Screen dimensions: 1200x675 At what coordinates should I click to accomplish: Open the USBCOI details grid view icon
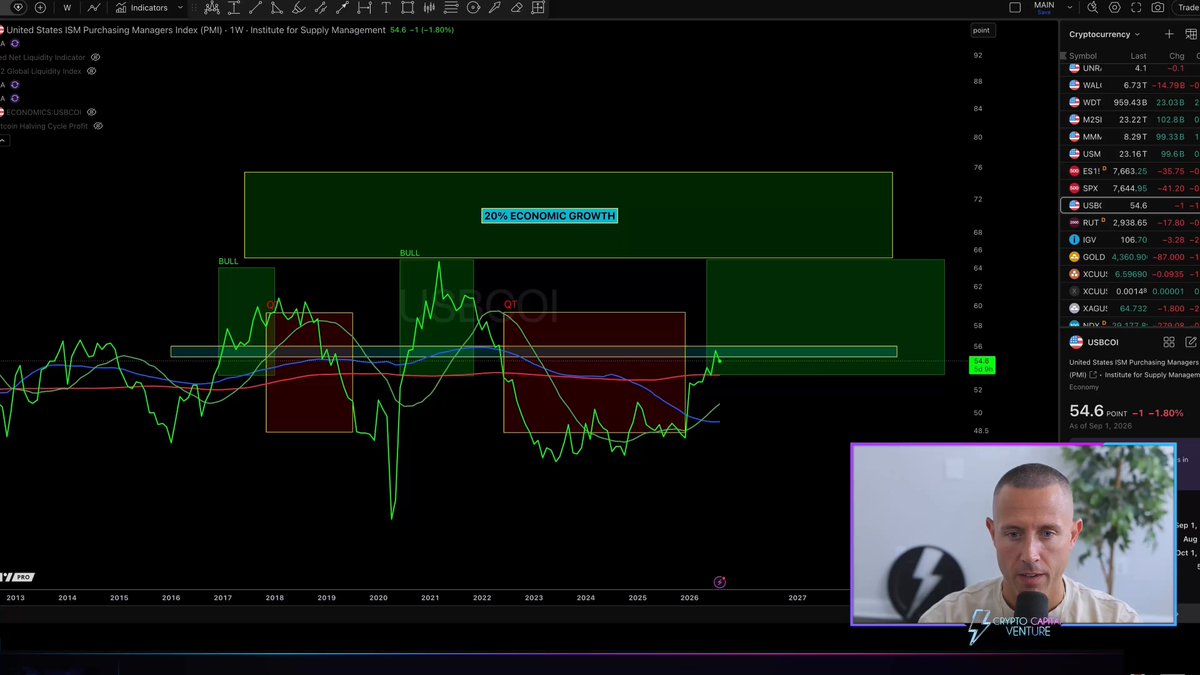(x=1168, y=342)
